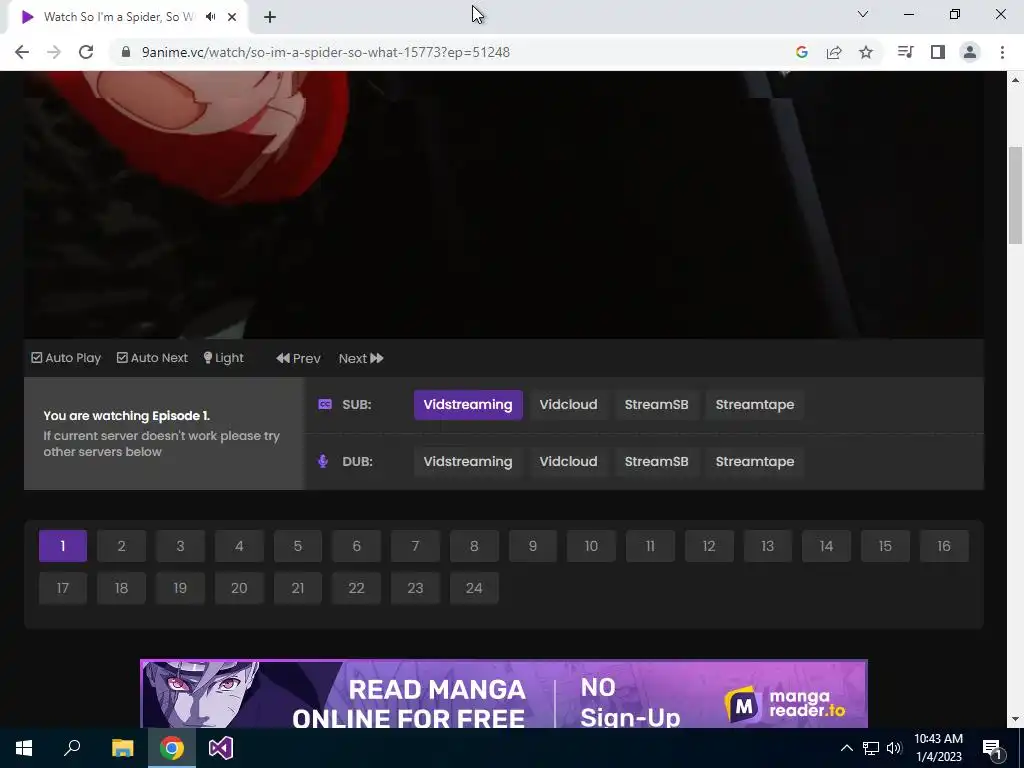Screen dimensions: 1024x768
Task: Skip to next episode with Next
Action: click(361, 358)
